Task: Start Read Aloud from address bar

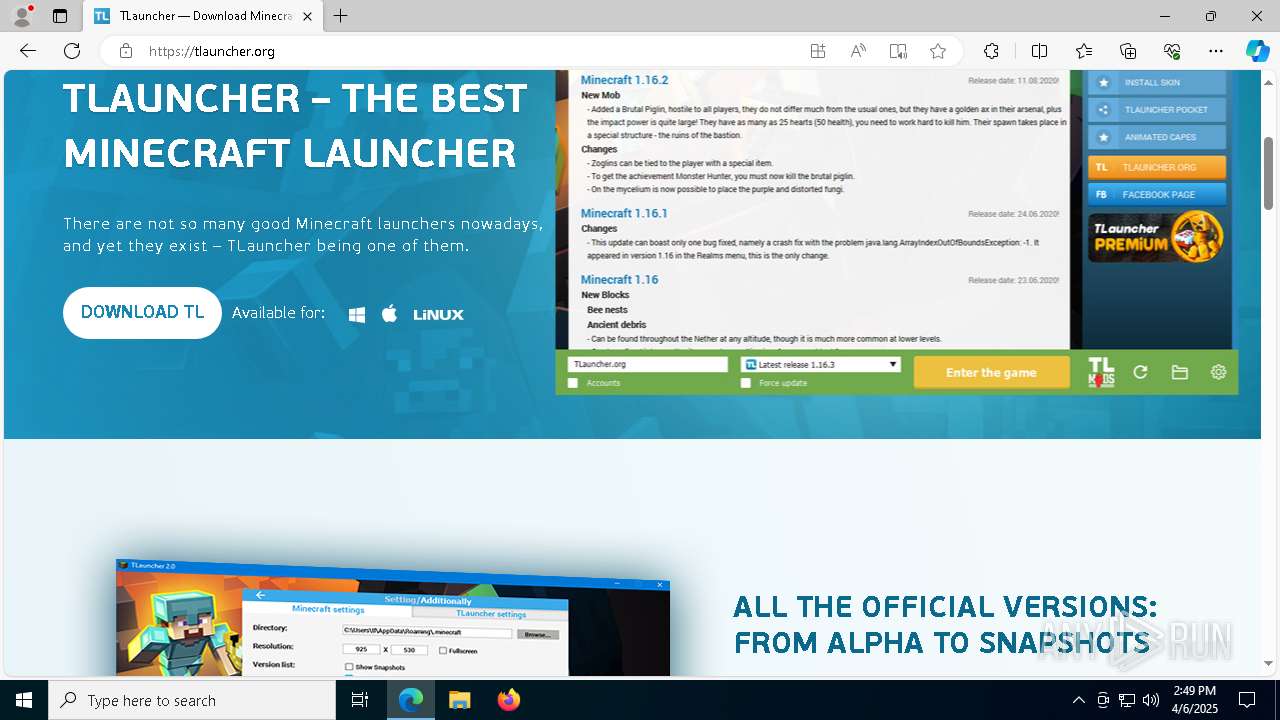Action: 858,51
